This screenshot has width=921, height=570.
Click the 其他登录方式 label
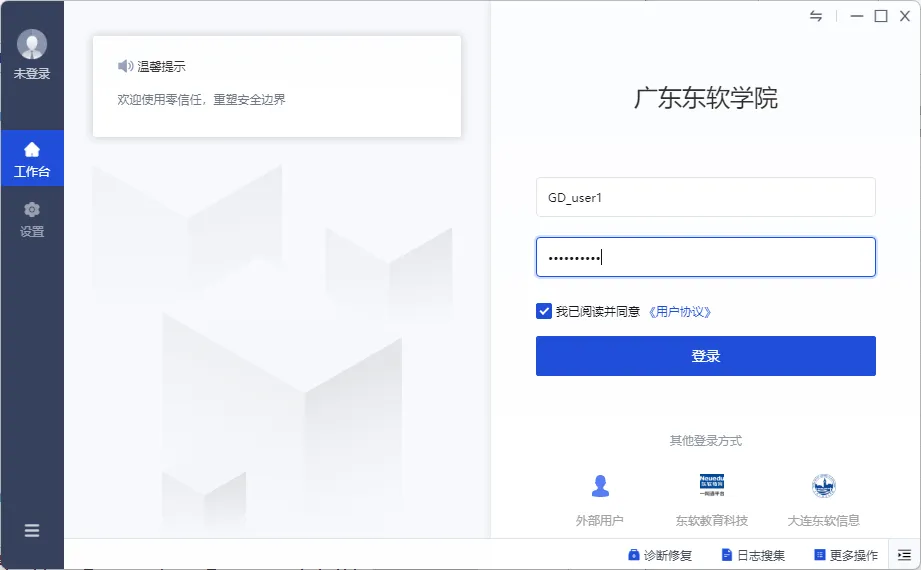705,441
